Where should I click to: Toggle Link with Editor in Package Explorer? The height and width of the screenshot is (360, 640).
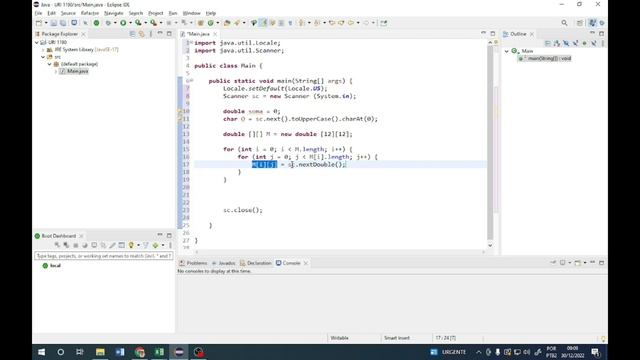[x=142, y=34]
